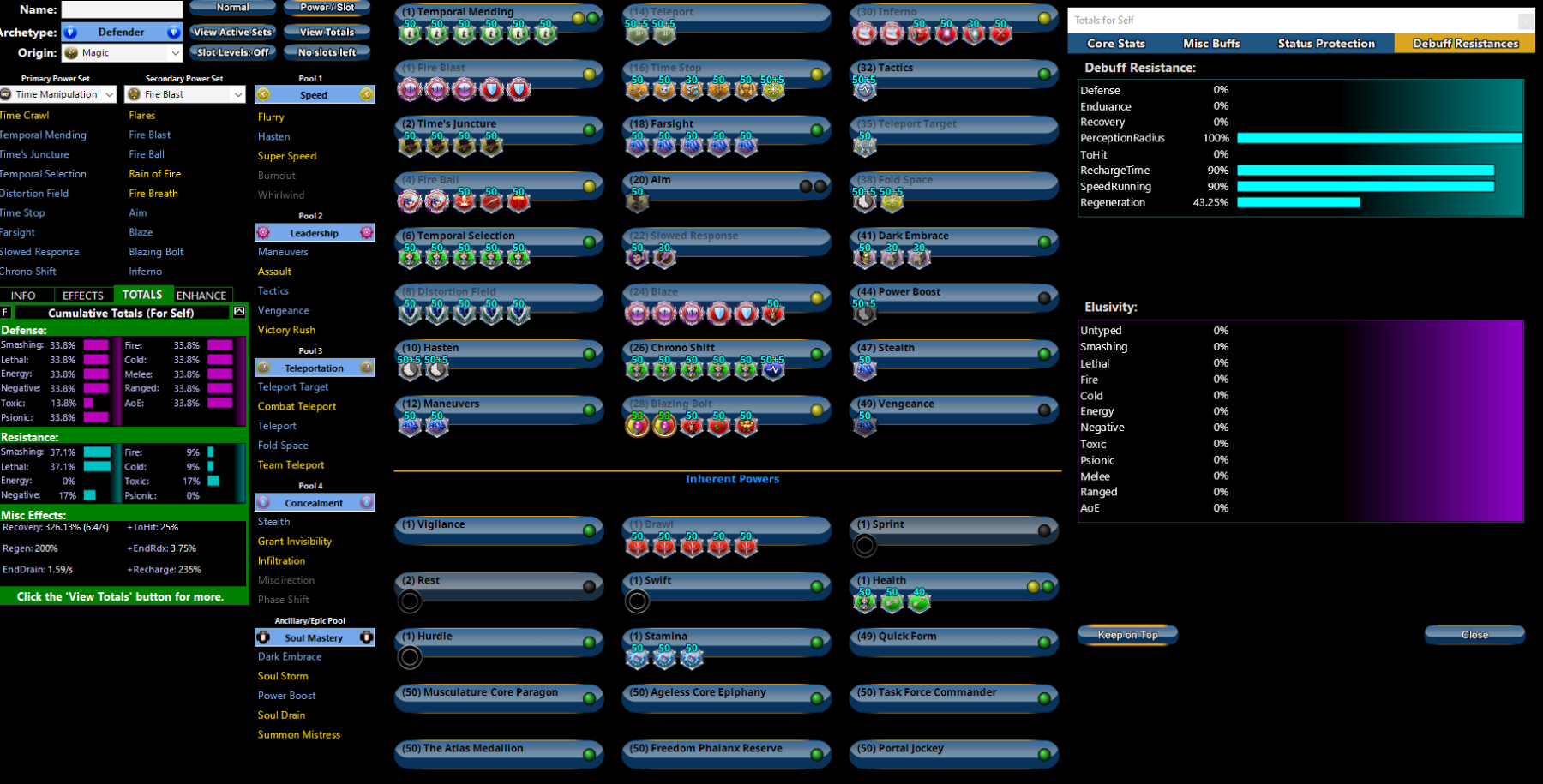The height and width of the screenshot is (784, 1543).
Task: Toggle the green indicator on Hasten power
Action: click(x=590, y=354)
